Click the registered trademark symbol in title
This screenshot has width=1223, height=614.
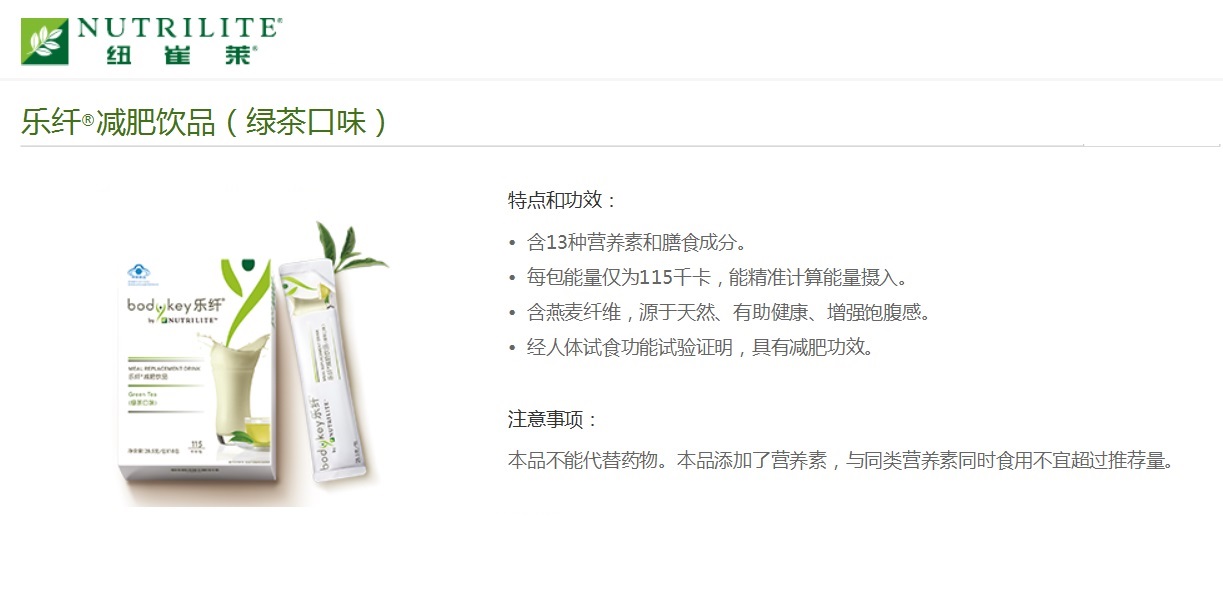click(x=88, y=120)
